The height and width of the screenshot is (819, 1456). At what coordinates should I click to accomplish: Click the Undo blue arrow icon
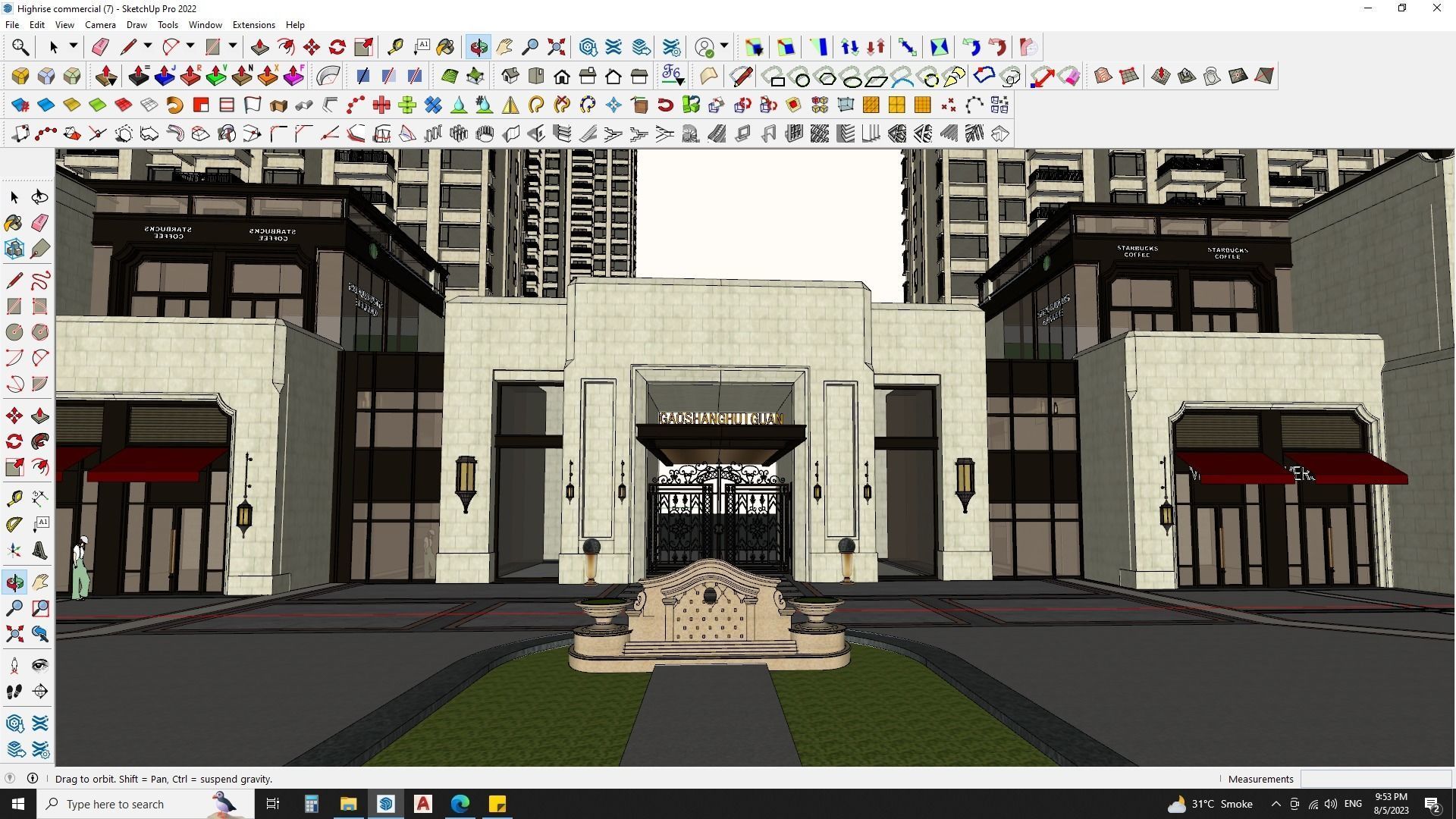(971, 47)
